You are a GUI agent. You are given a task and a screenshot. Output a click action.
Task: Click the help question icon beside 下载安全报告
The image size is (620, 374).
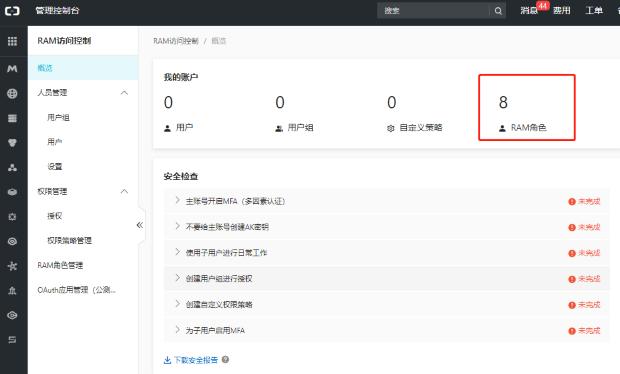click(x=225, y=359)
